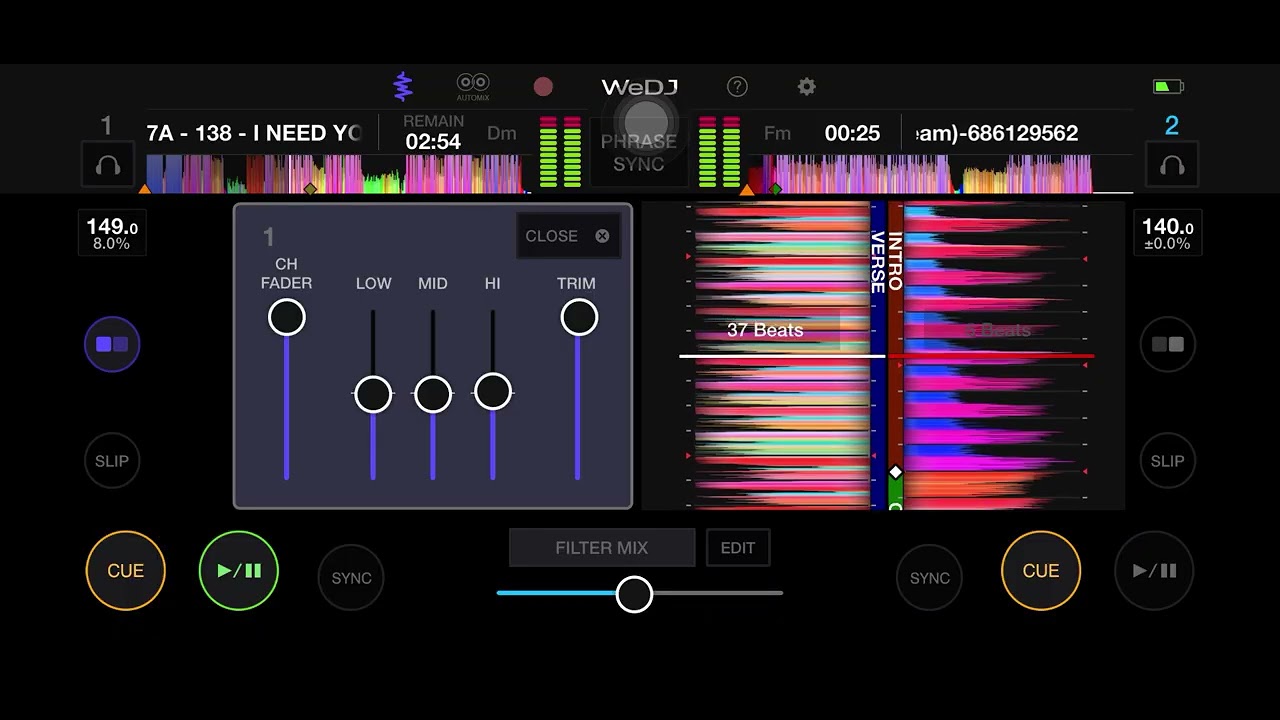Viewport: 1280px width, 720px height.
Task: Open the FILTER MIX selector
Action: click(x=602, y=548)
